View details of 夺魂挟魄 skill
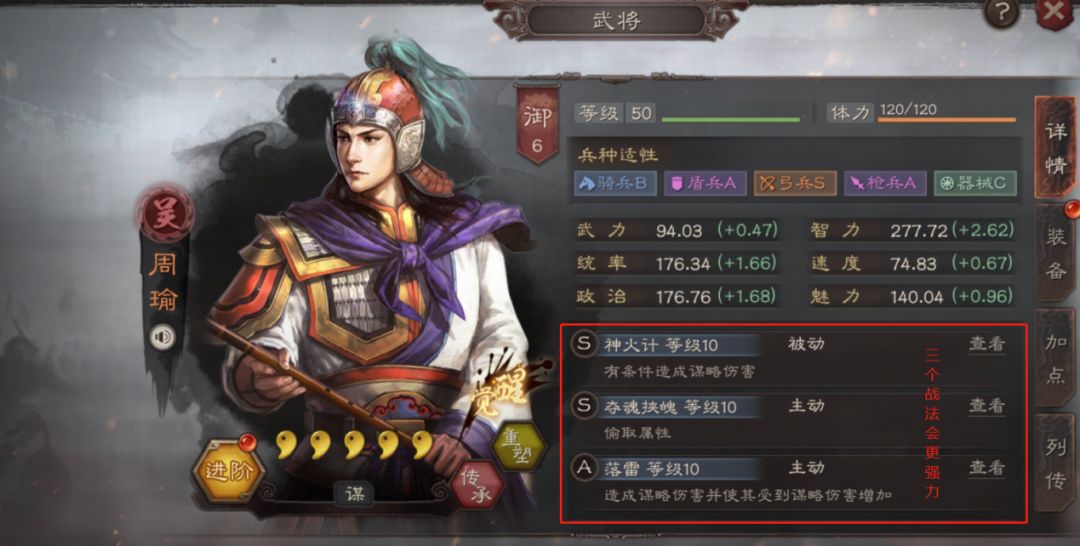 (987, 406)
